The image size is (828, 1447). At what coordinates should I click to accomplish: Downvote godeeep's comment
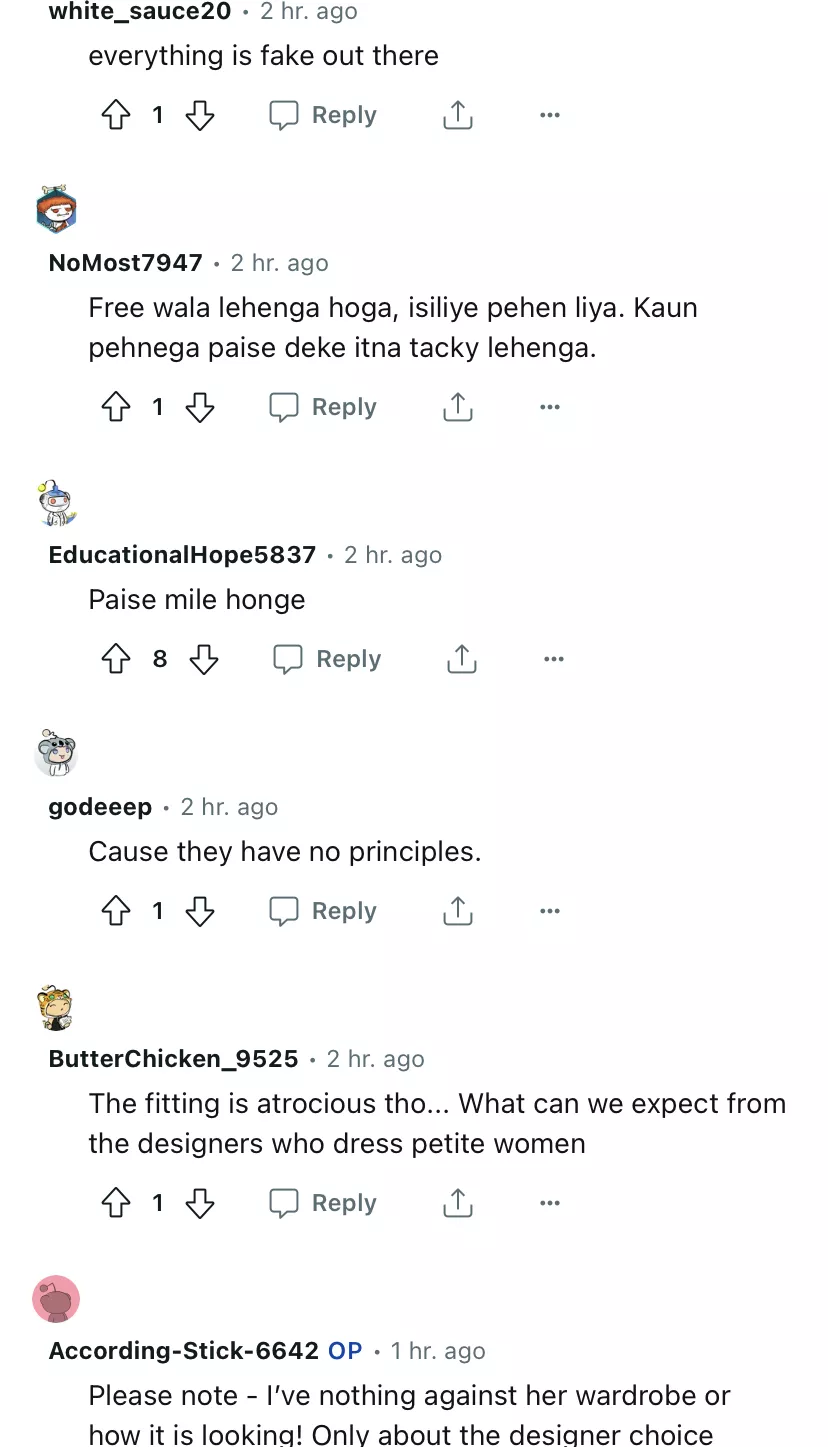[x=200, y=912]
